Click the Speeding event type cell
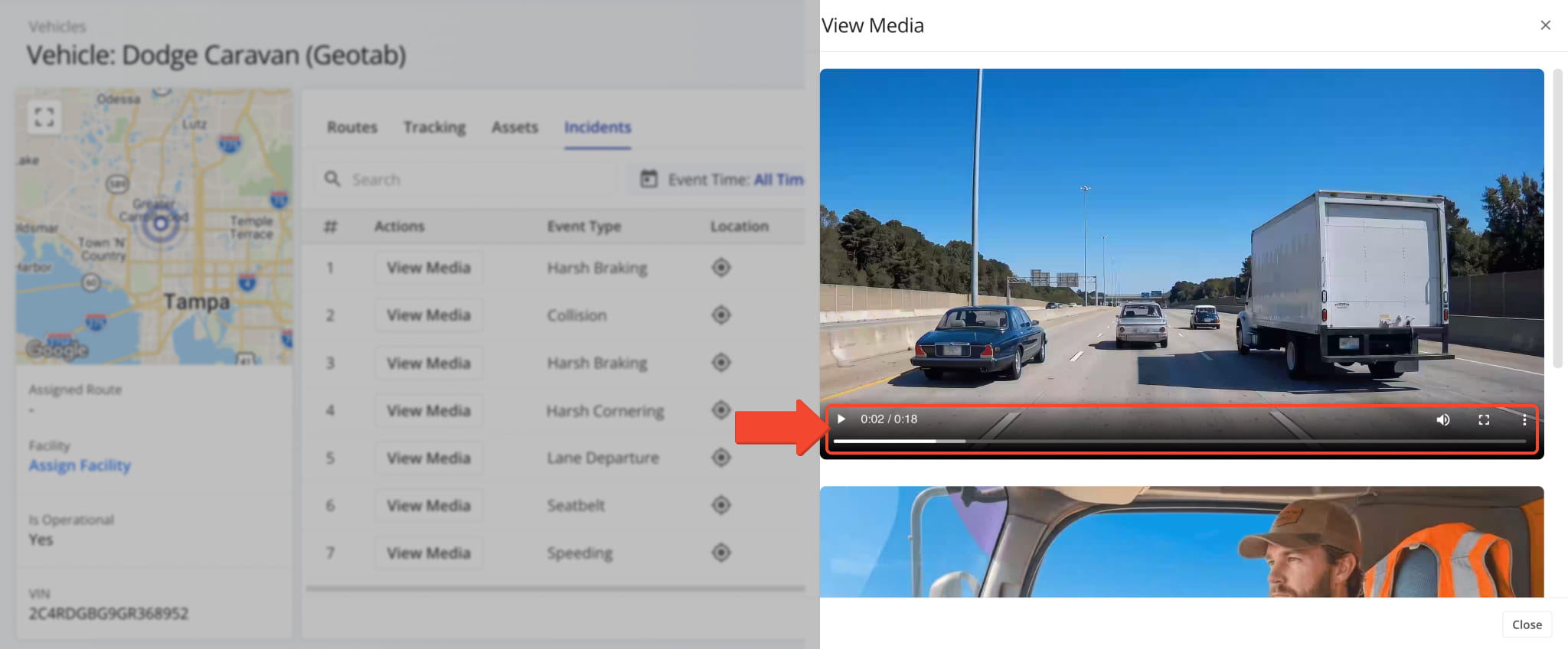1568x649 pixels. (580, 553)
